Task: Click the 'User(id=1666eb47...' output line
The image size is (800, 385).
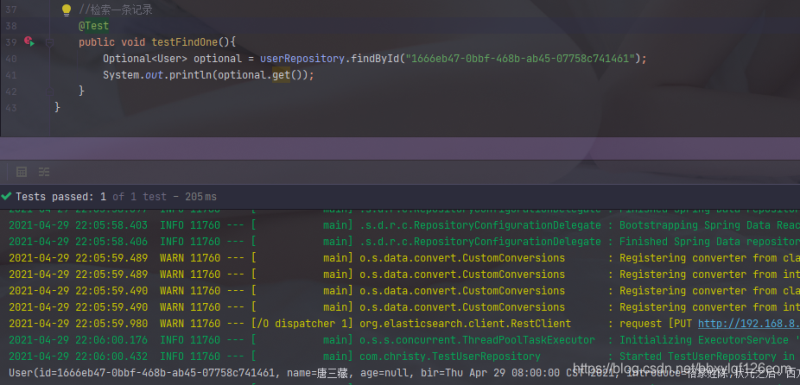Action: [x=404, y=373]
